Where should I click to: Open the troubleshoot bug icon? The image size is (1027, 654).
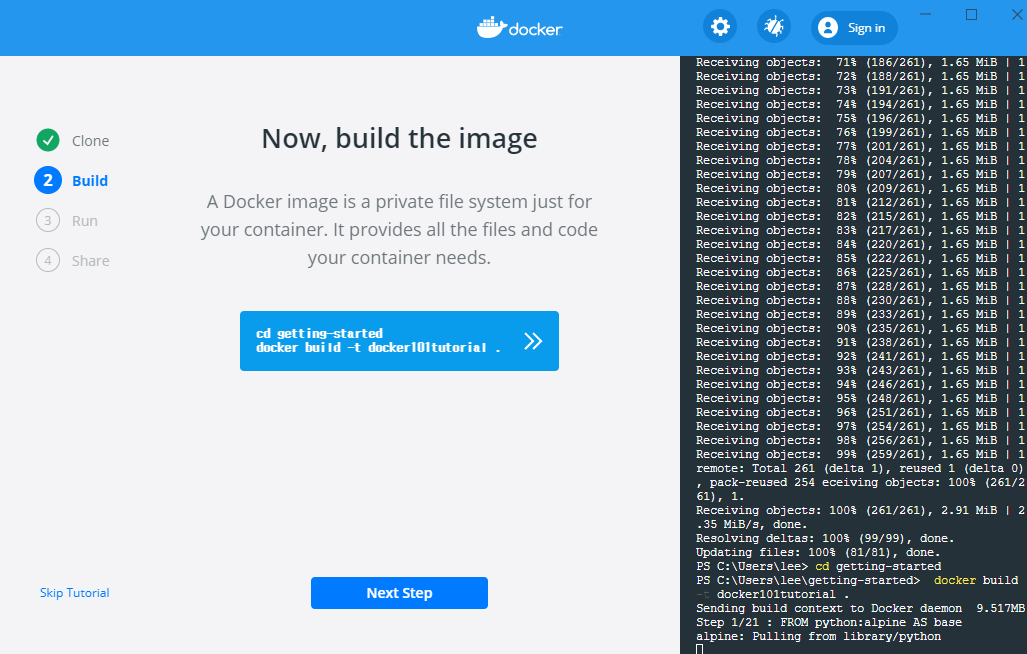(x=774, y=27)
